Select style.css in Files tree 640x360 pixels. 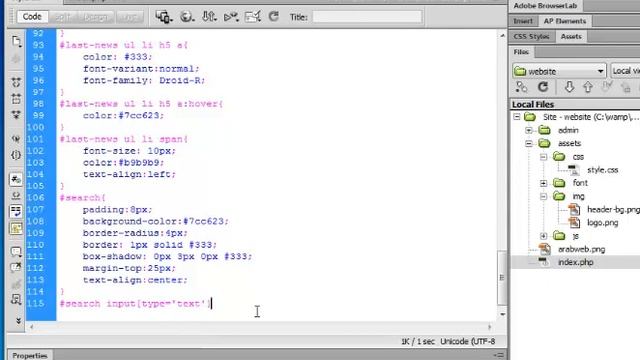602,170
